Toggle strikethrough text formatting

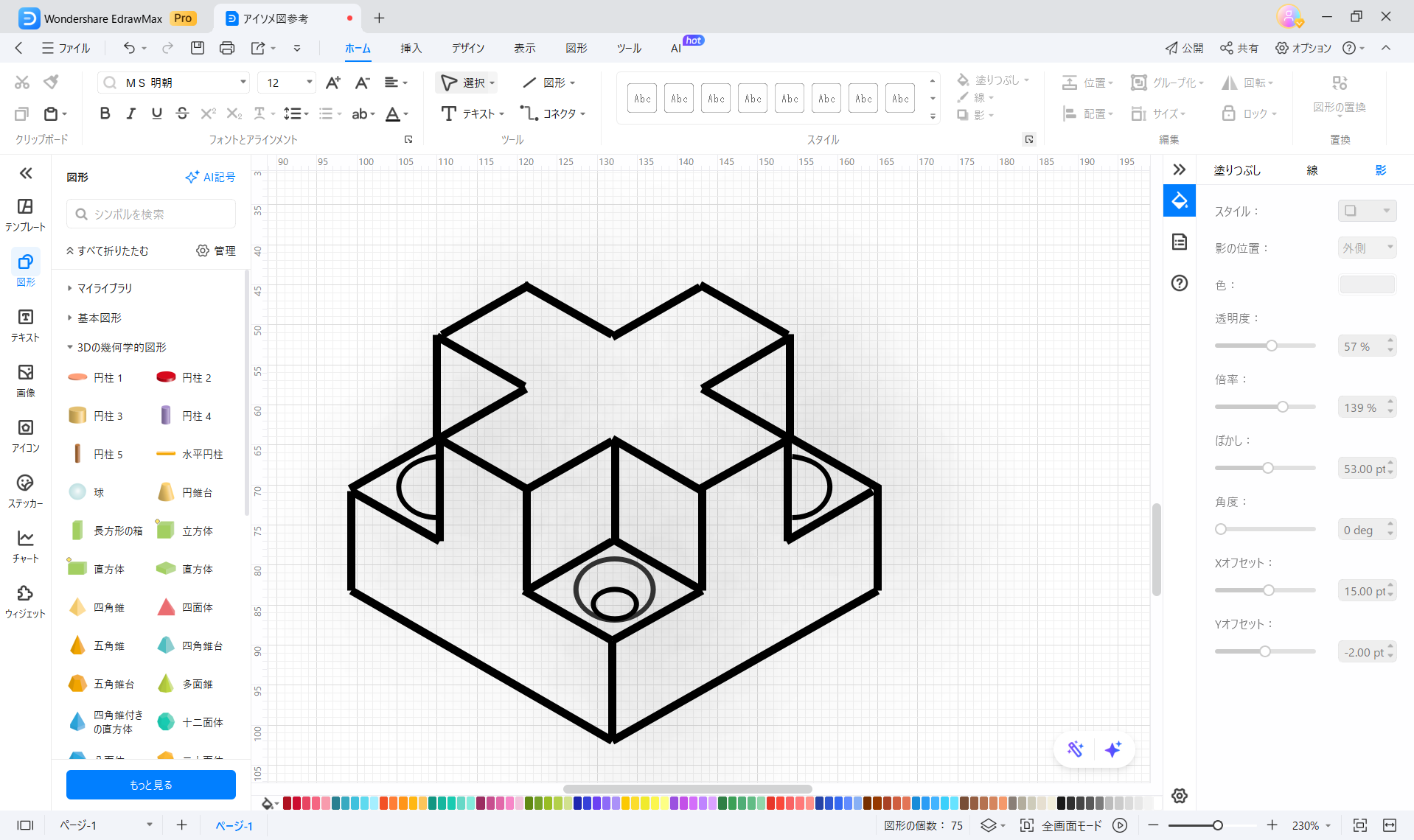pyautogui.click(x=182, y=113)
